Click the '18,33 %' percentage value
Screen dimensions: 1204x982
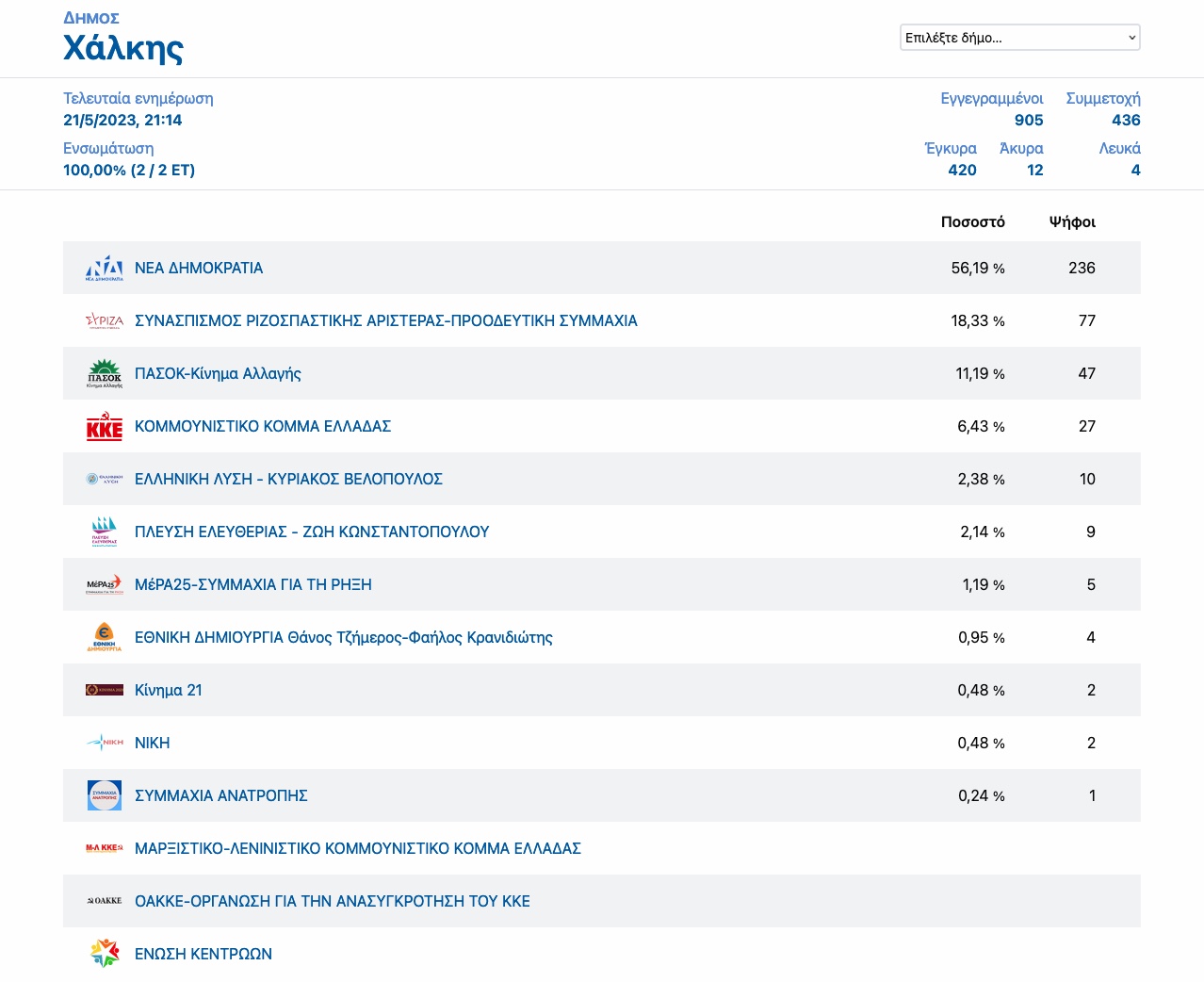point(978,320)
